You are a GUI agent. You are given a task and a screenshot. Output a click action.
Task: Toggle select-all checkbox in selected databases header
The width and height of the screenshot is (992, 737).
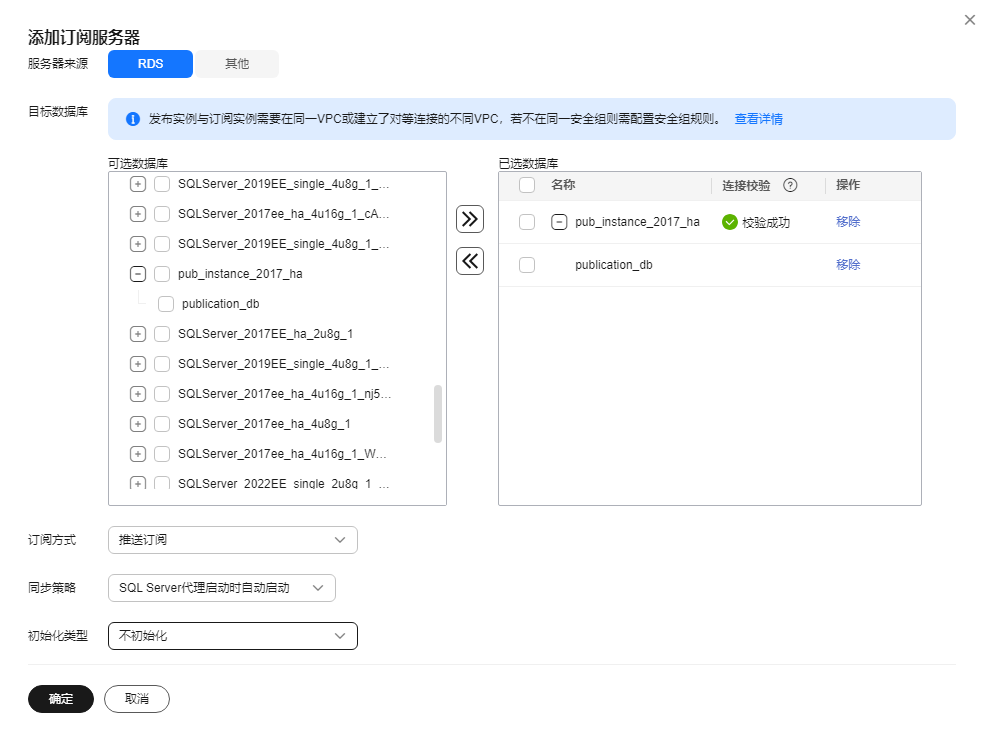point(526,185)
